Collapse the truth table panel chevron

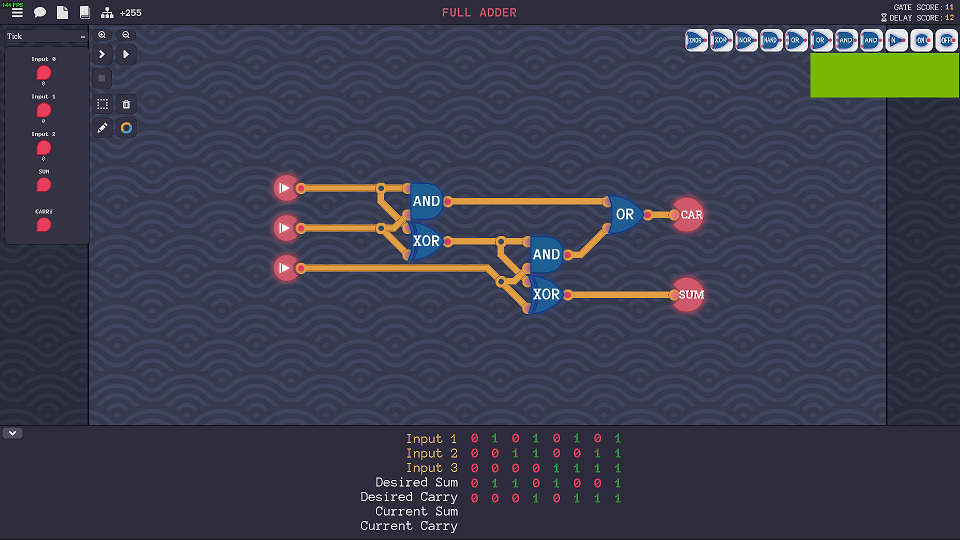coord(13,433)
